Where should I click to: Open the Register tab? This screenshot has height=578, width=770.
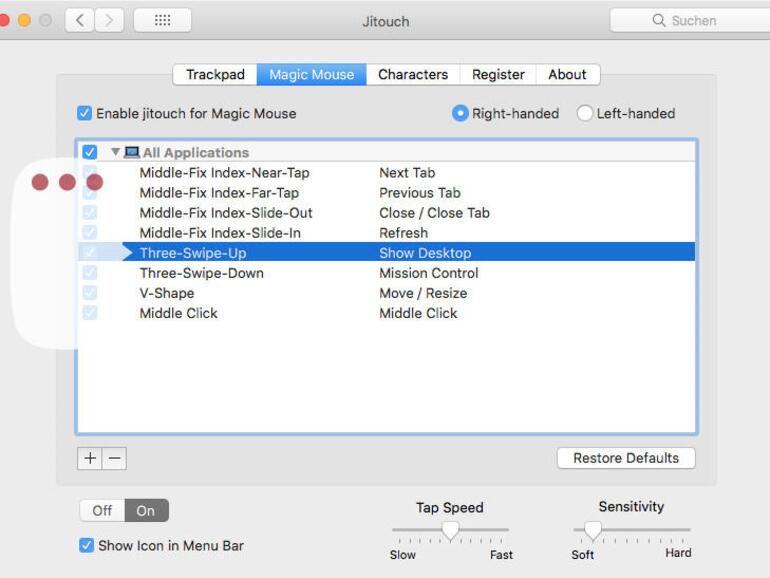point(498,75)
